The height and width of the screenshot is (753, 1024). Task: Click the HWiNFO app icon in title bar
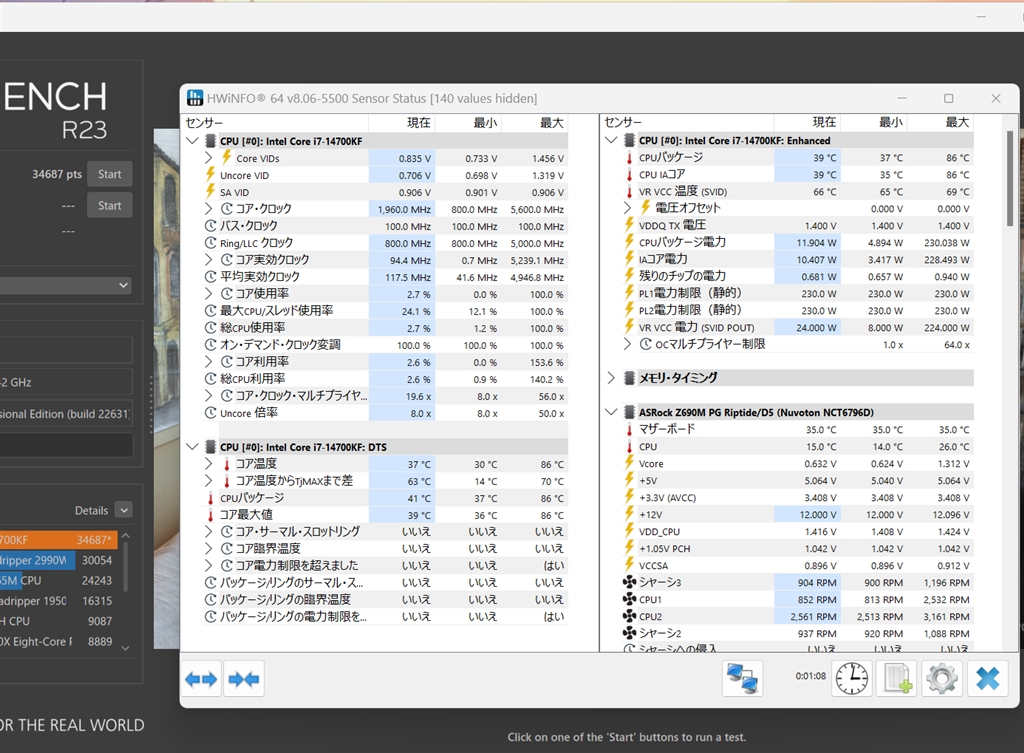[x=196, y=98]
